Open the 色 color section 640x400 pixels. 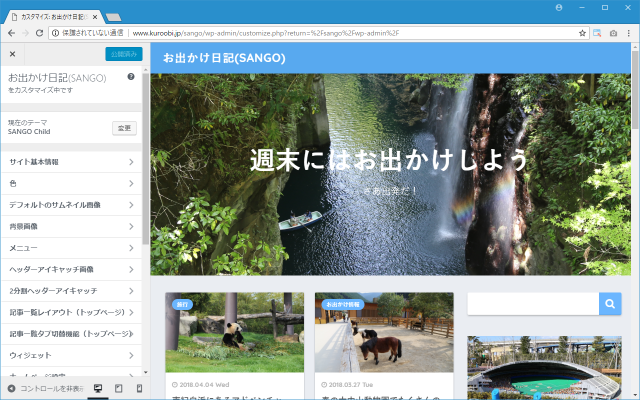click(71, 184)
